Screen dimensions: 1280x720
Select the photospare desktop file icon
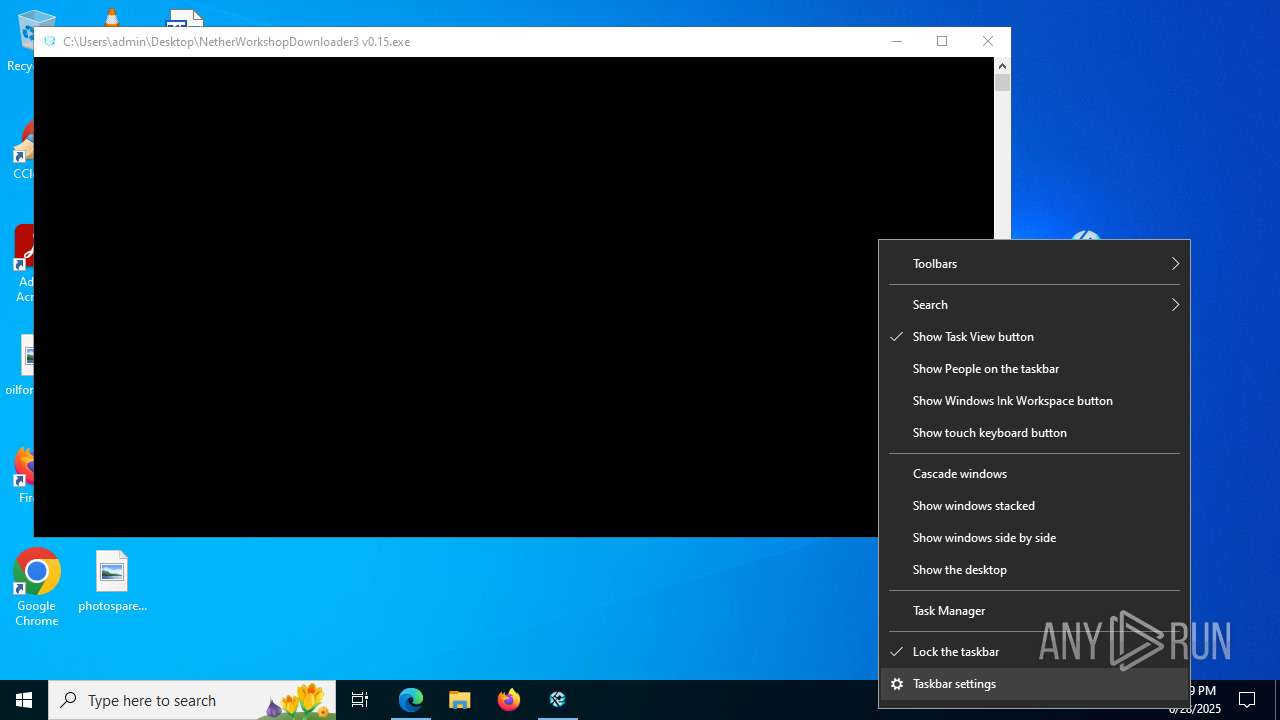point(112,581)
